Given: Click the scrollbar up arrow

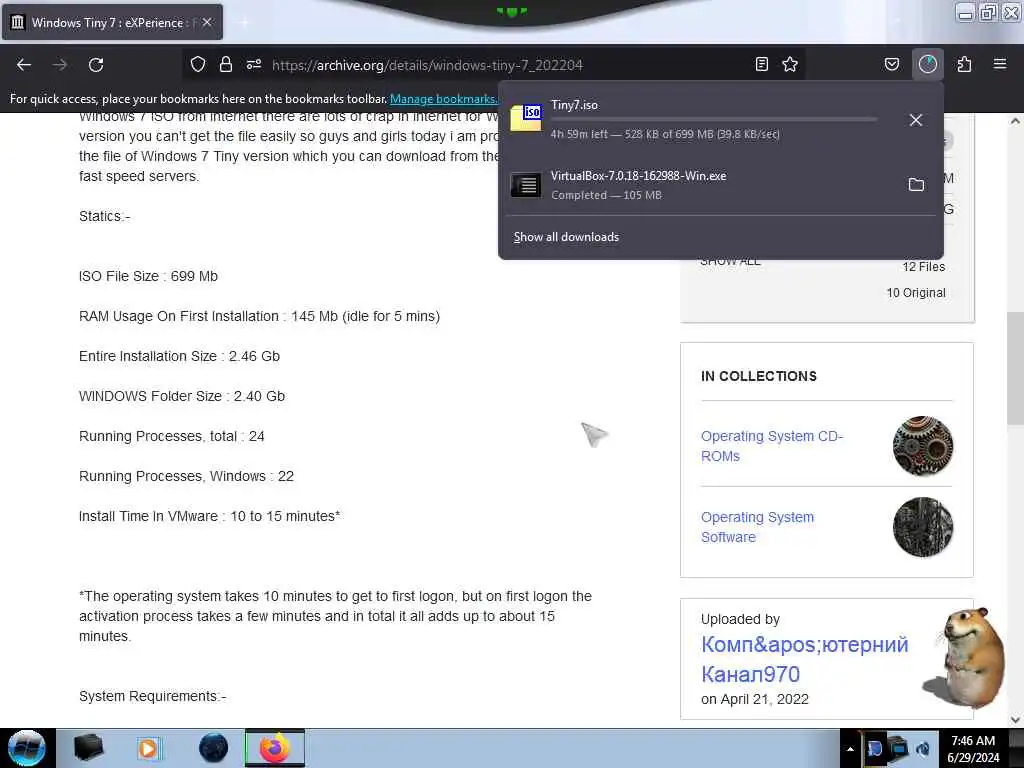Looking at the screenshot, I should point(1015,121).
